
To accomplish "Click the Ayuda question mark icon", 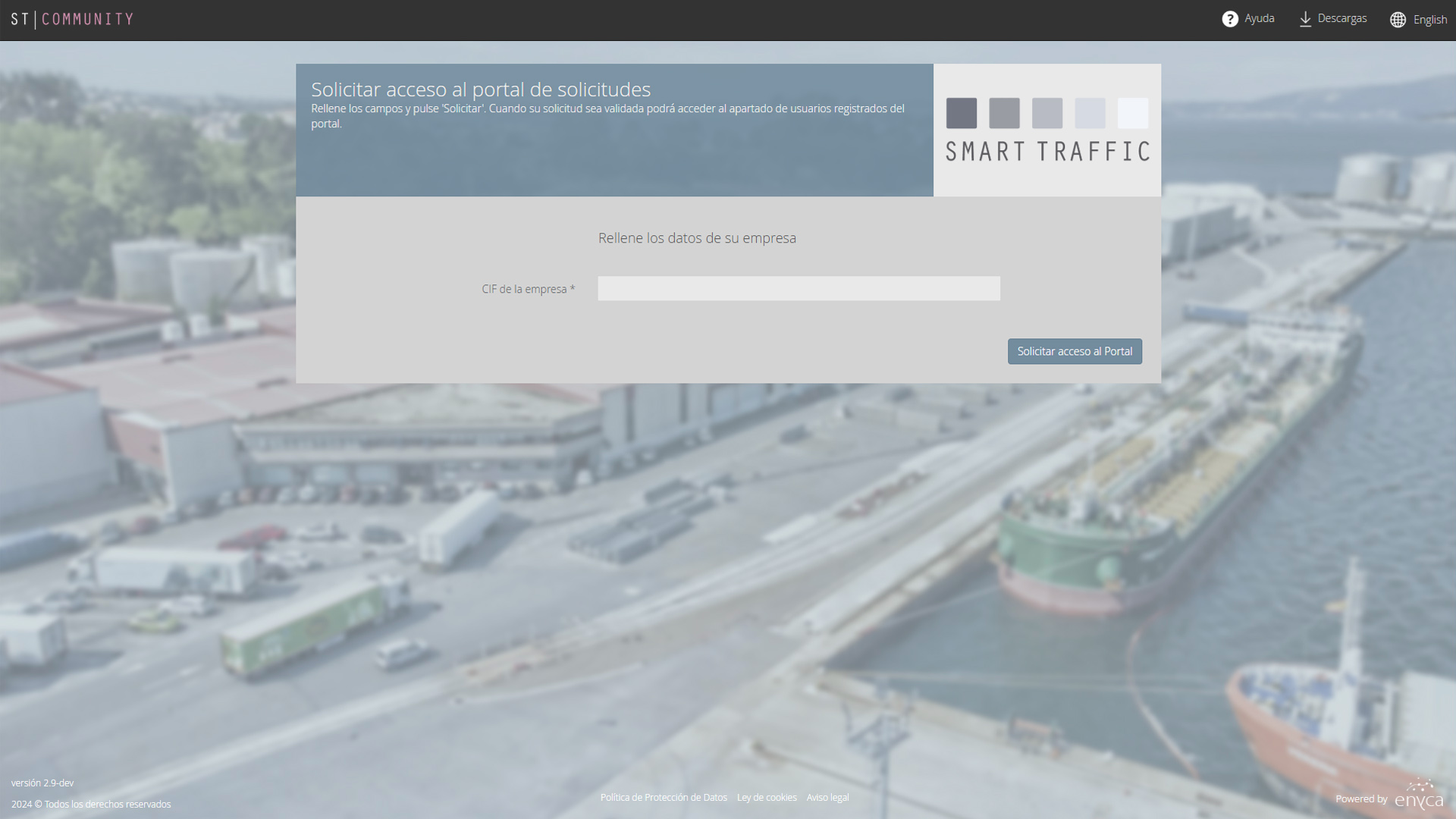I will (1230, 19).
